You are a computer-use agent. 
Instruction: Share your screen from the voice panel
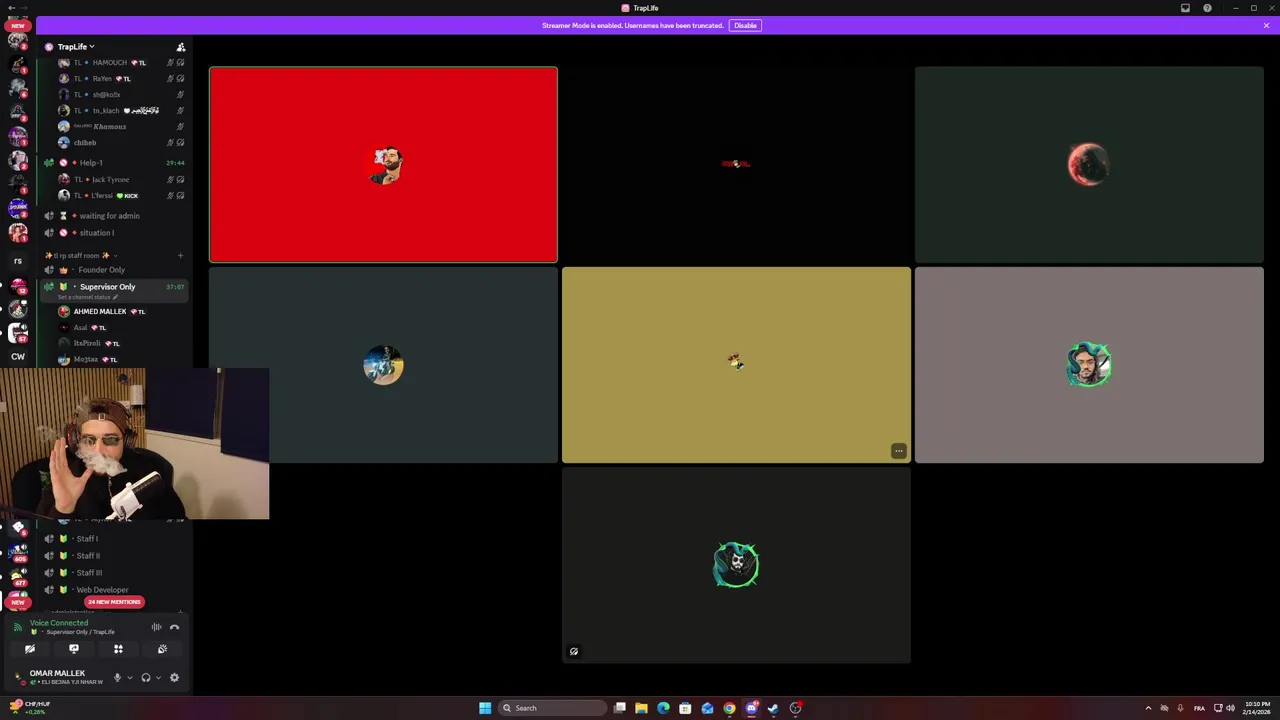74,650
